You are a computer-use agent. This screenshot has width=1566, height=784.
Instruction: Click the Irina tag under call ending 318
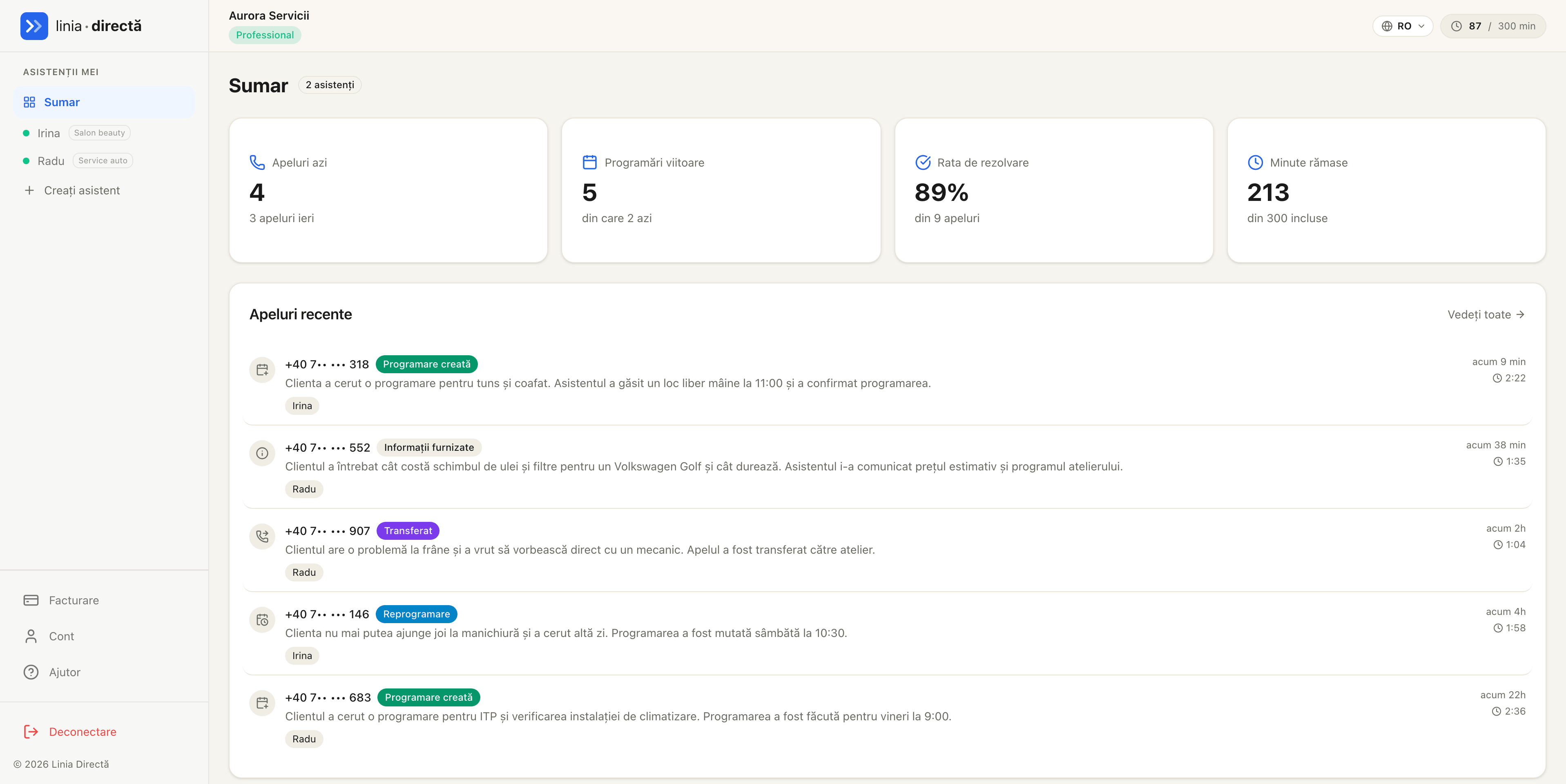coord(302,406)
